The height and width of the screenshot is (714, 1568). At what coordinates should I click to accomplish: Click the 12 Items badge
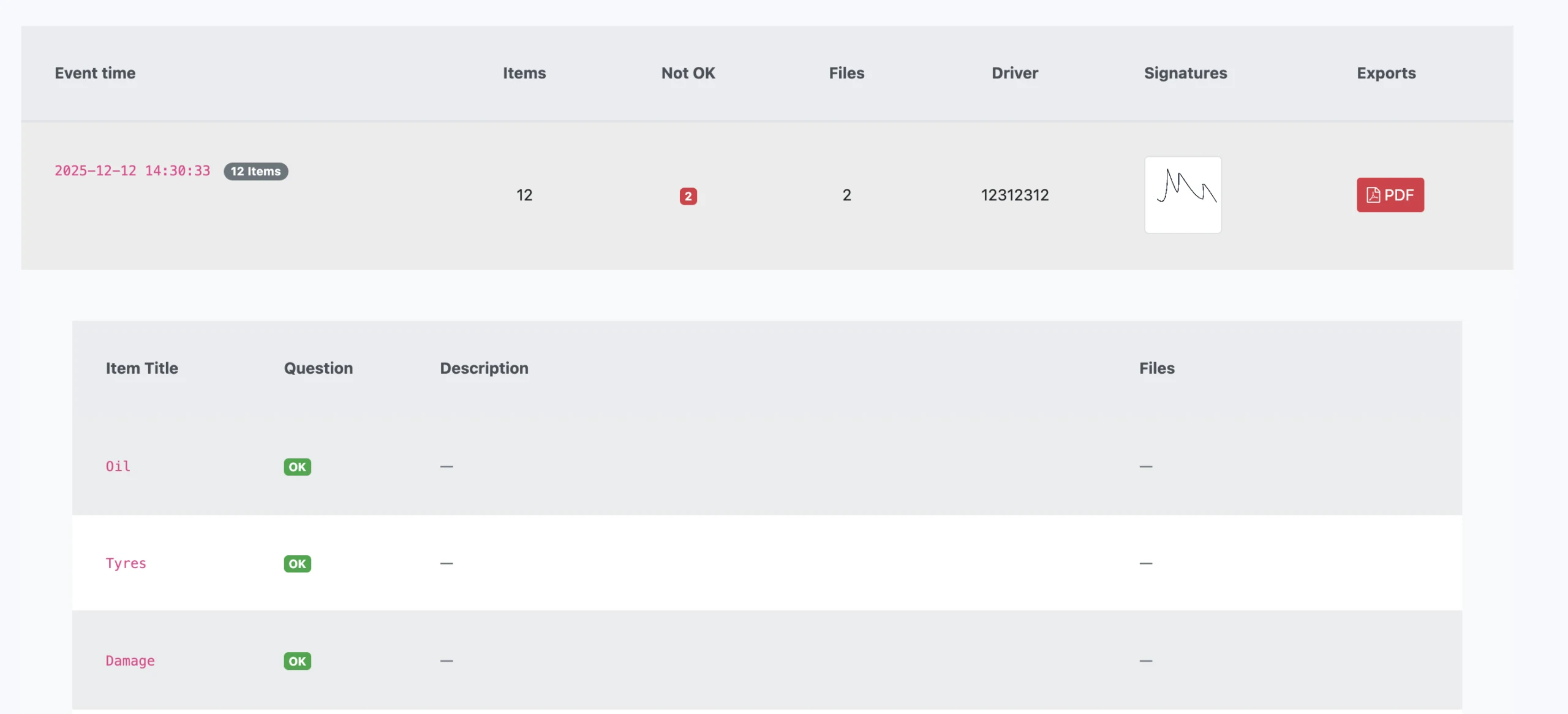[x=255, y=171]
